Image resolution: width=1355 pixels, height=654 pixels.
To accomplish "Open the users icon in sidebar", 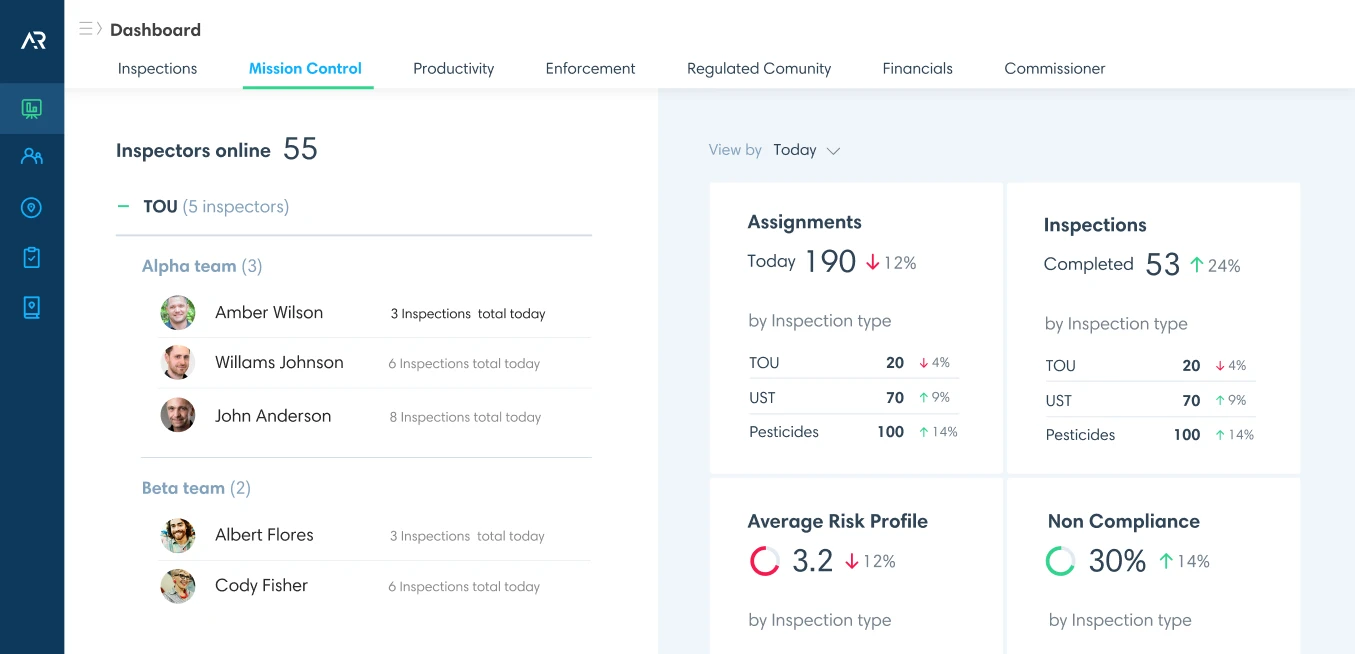I will coord(32,156).
